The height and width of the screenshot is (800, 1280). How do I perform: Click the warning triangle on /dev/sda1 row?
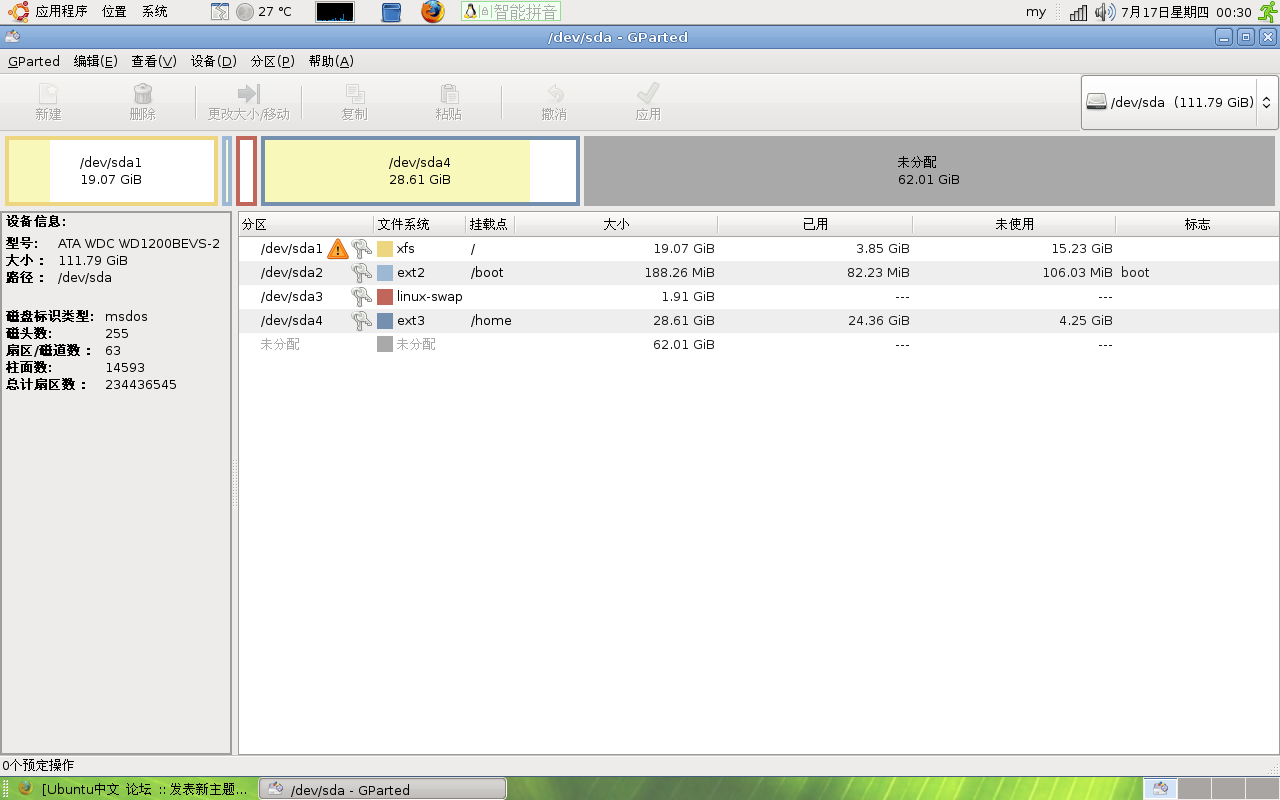point(338,248)
